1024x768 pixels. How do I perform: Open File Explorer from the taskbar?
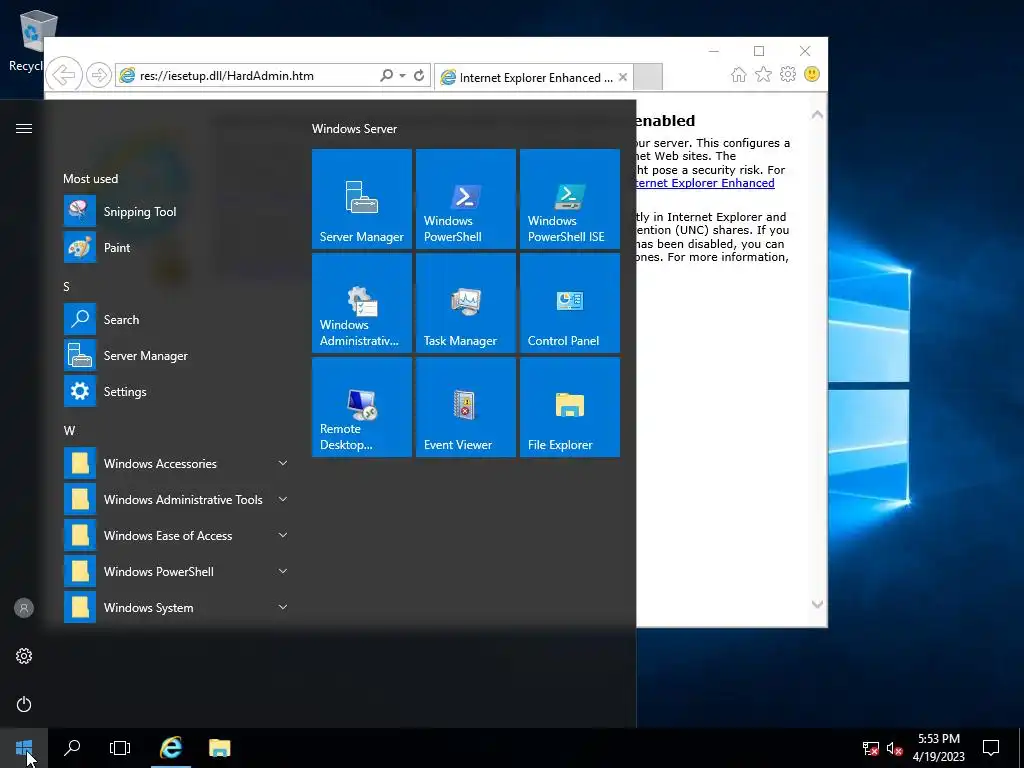click(219, 747)
